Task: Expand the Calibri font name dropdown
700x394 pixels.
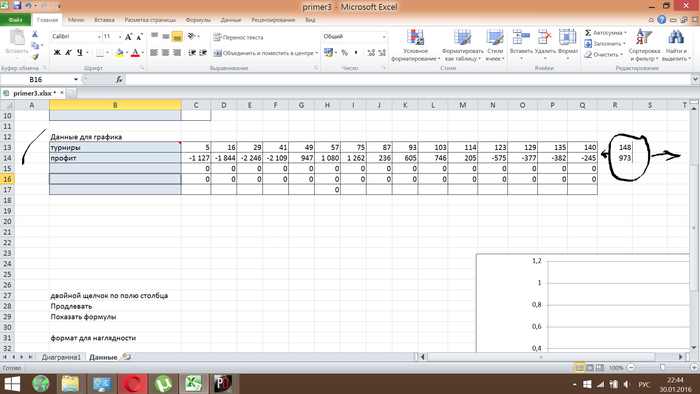Action: point(99,37)
